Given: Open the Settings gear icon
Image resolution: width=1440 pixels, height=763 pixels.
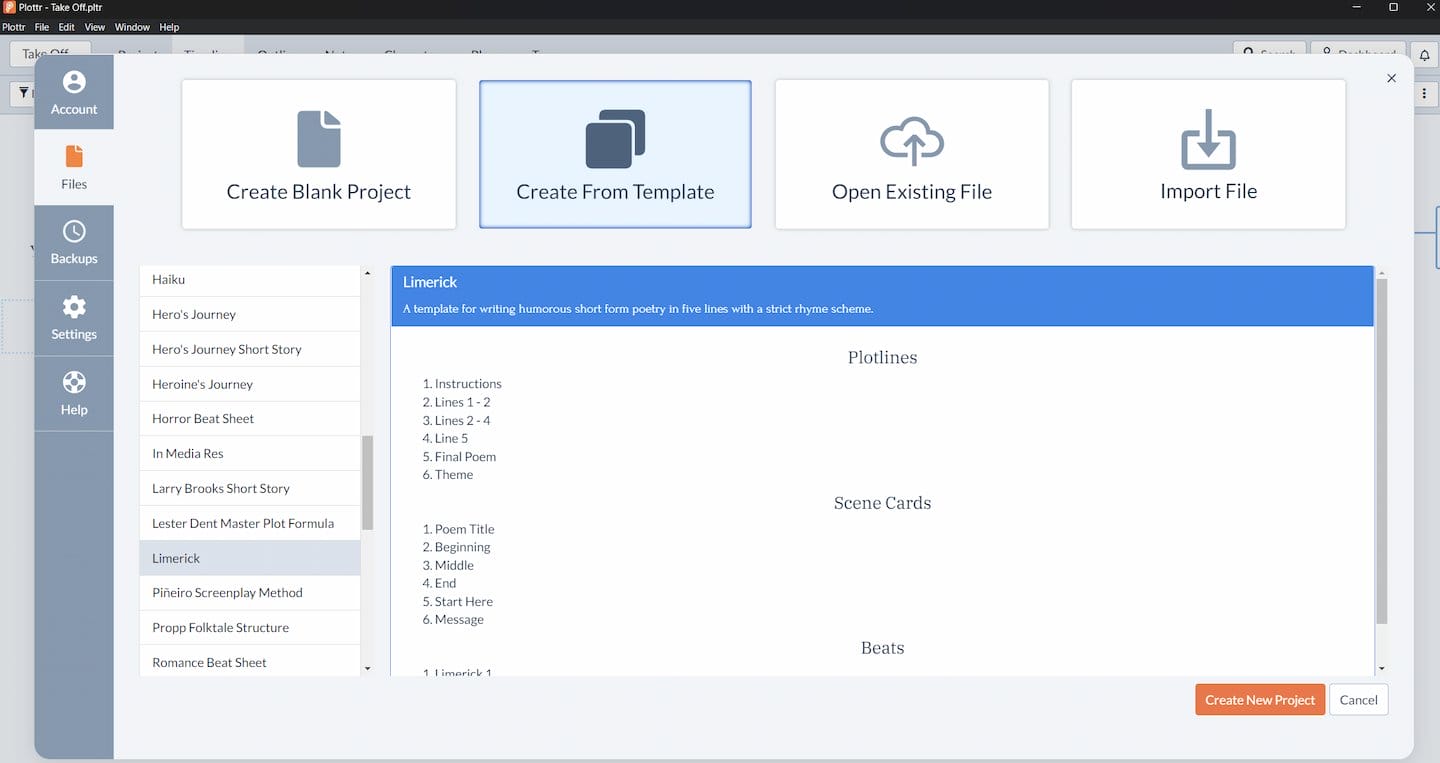Looking at the screenshot, I should tap(74, 307).
